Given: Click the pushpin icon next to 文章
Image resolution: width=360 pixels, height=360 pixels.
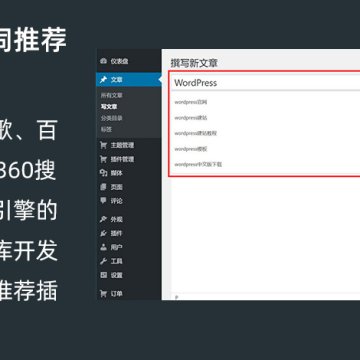Looking at the screenshot, I should pyautogui.click(x=104, y=80).
